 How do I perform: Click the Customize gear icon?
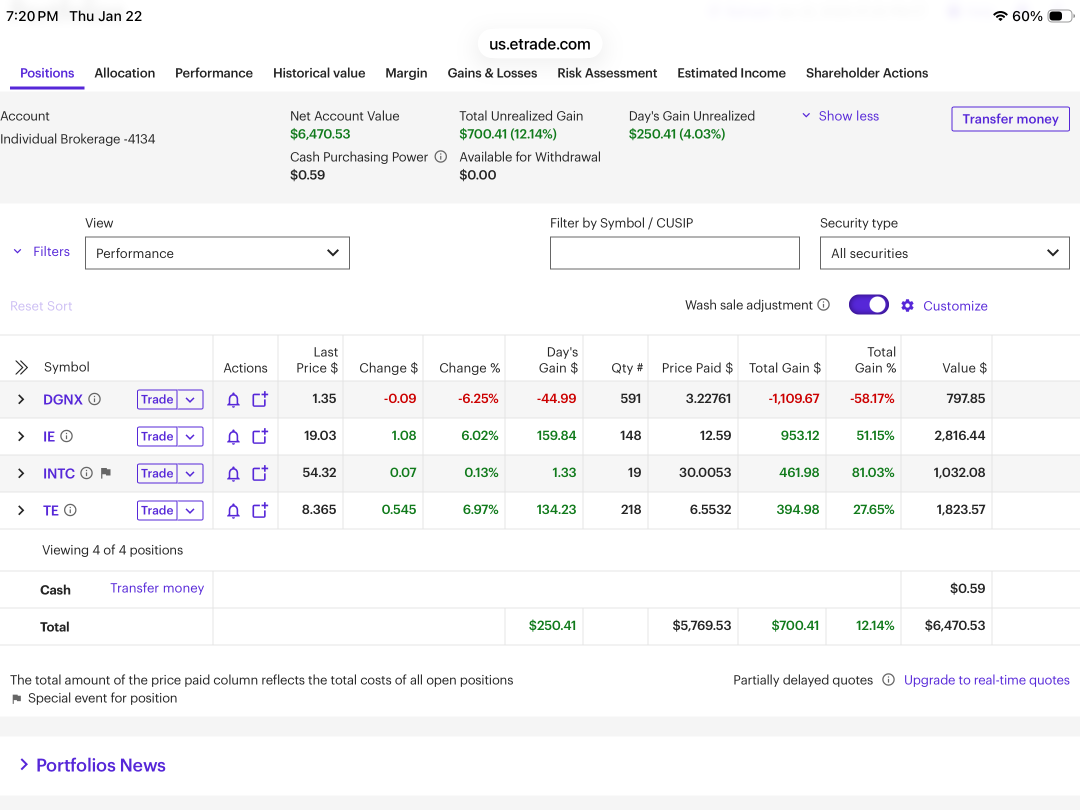(x=907, y=306)
